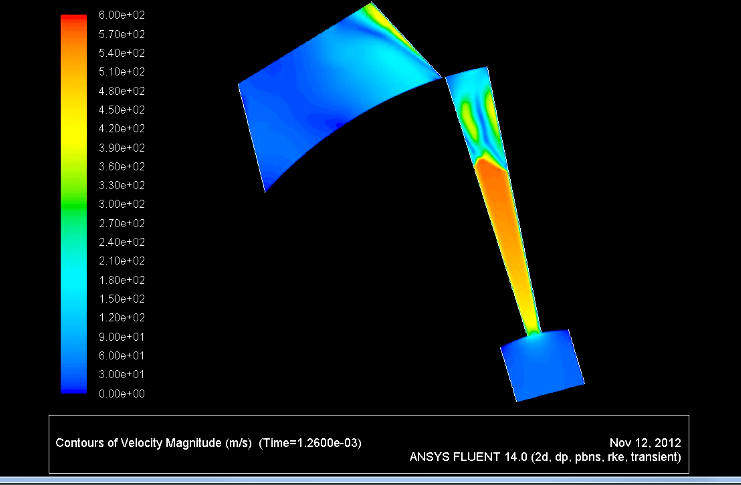Click the Time=1.2600e-03 caption text
This screenshot has width=741, height=485.
pos(313,442)
